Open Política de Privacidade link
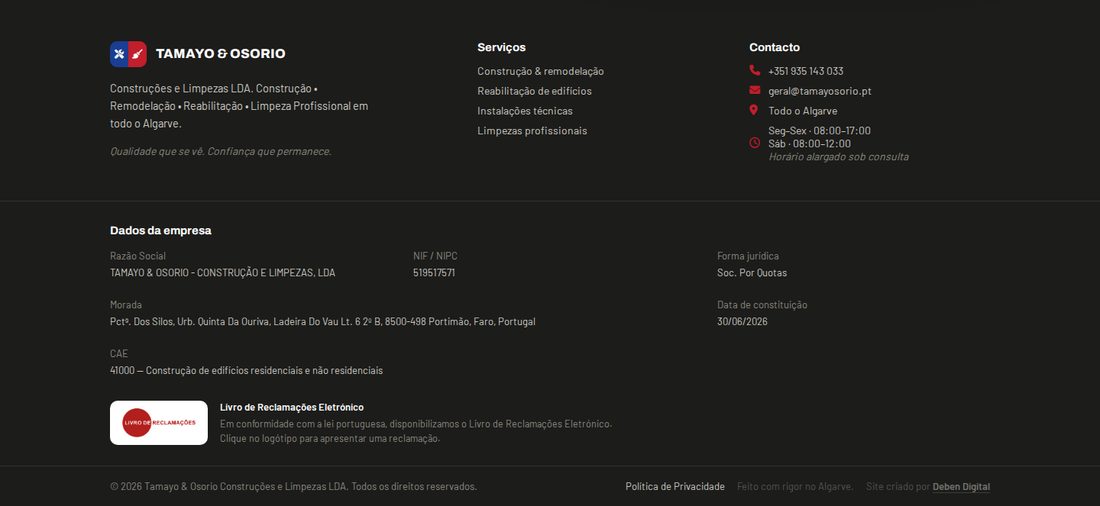The width and height of the screenshot is (1100, 506). [x=675, y=486]
